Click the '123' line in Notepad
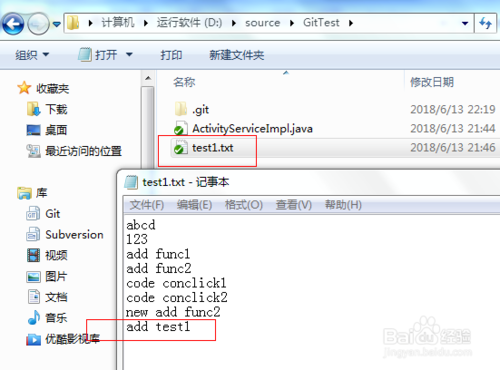The image size is (500, 370). coord(137,239)
